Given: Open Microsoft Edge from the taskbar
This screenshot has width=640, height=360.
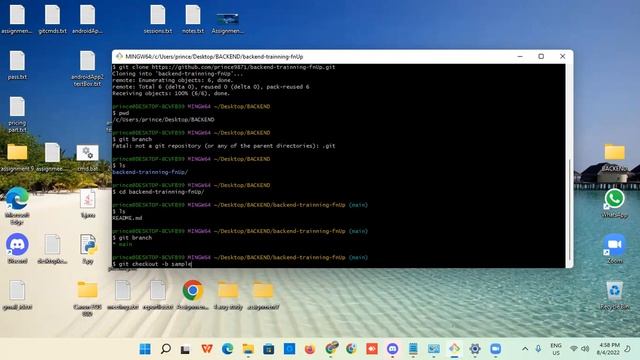Looking at the screenshot, I should pos(228,349).
